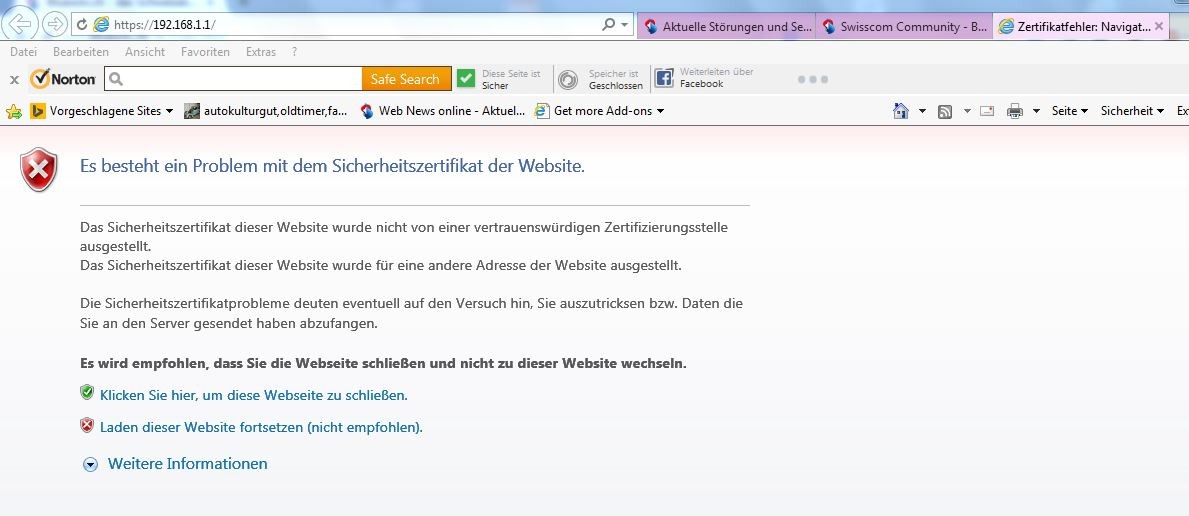Image resolution: width=1189 pixels, height=516 pixels.
Task: Click the Forward navigation arrow
Action: 54,24
